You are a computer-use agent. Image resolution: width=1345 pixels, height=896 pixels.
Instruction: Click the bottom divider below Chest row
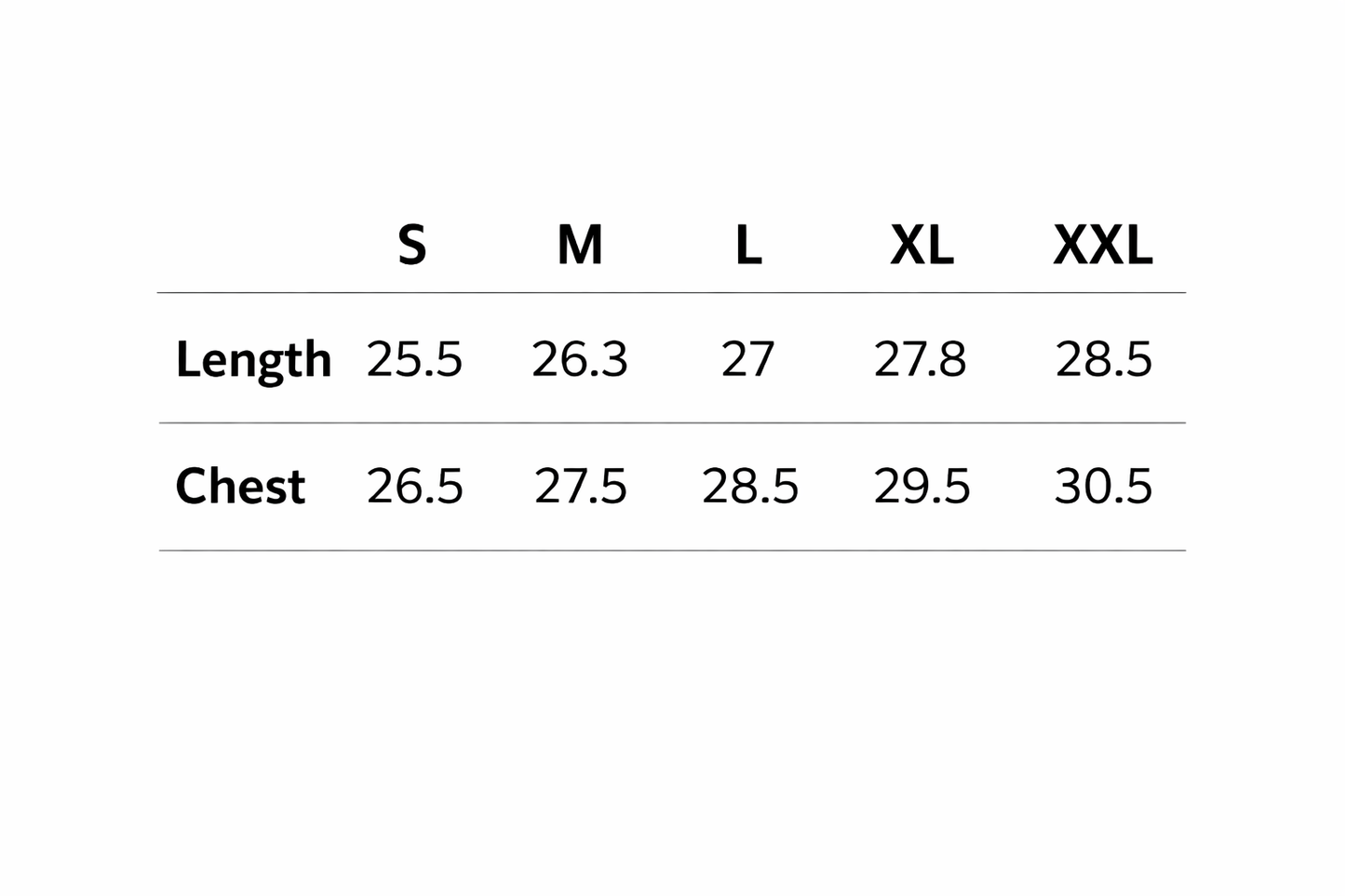[671, 551]
